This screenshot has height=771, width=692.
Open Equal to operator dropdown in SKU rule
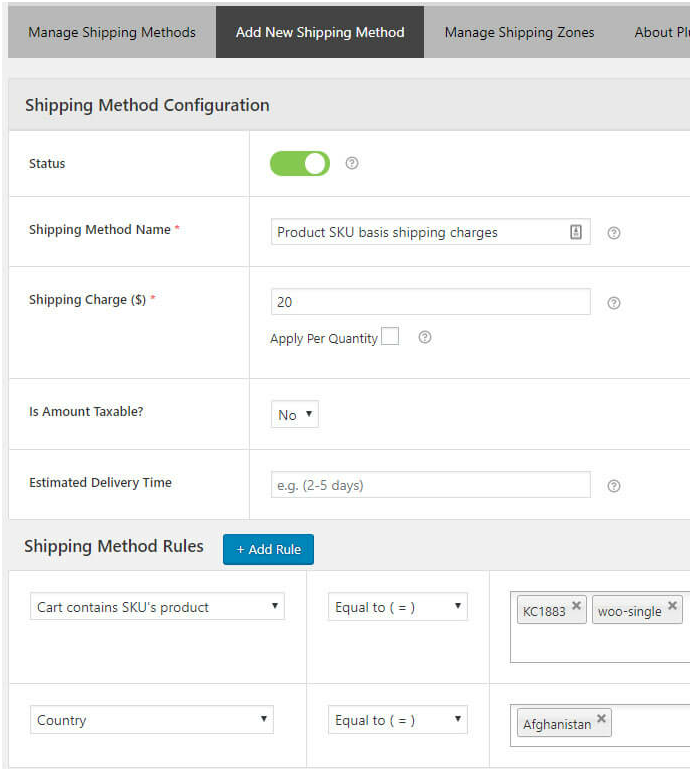(x=398, y=607)
